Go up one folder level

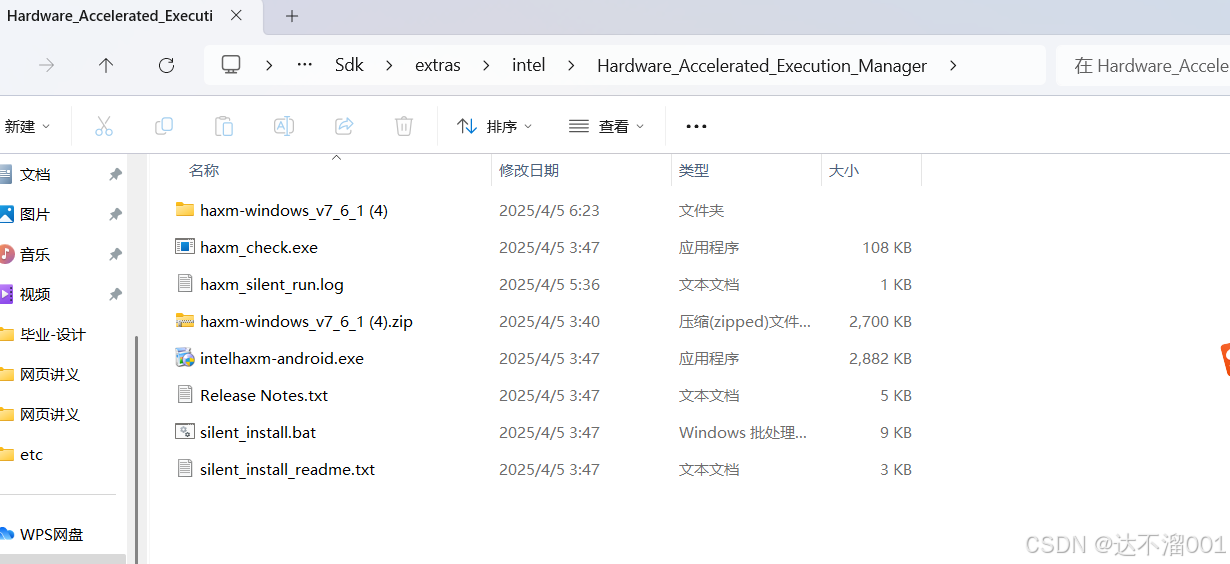click(x=106, y=65)
